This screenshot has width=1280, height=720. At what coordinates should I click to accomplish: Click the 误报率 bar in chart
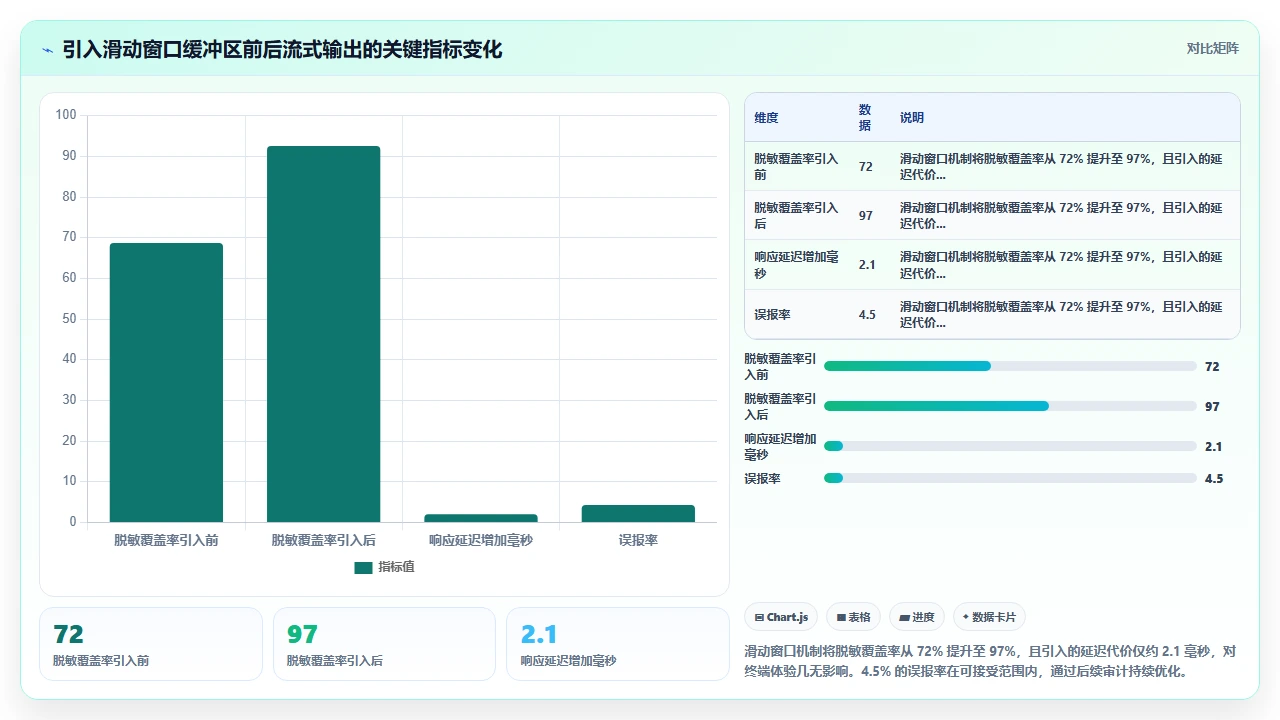638,513
